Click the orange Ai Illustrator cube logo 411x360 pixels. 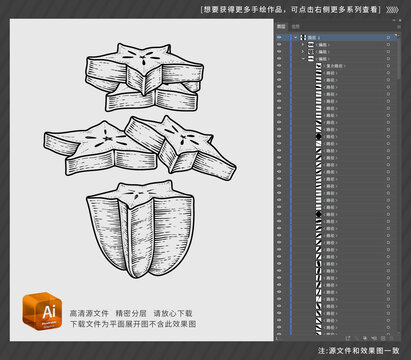(x=42, y=311)
